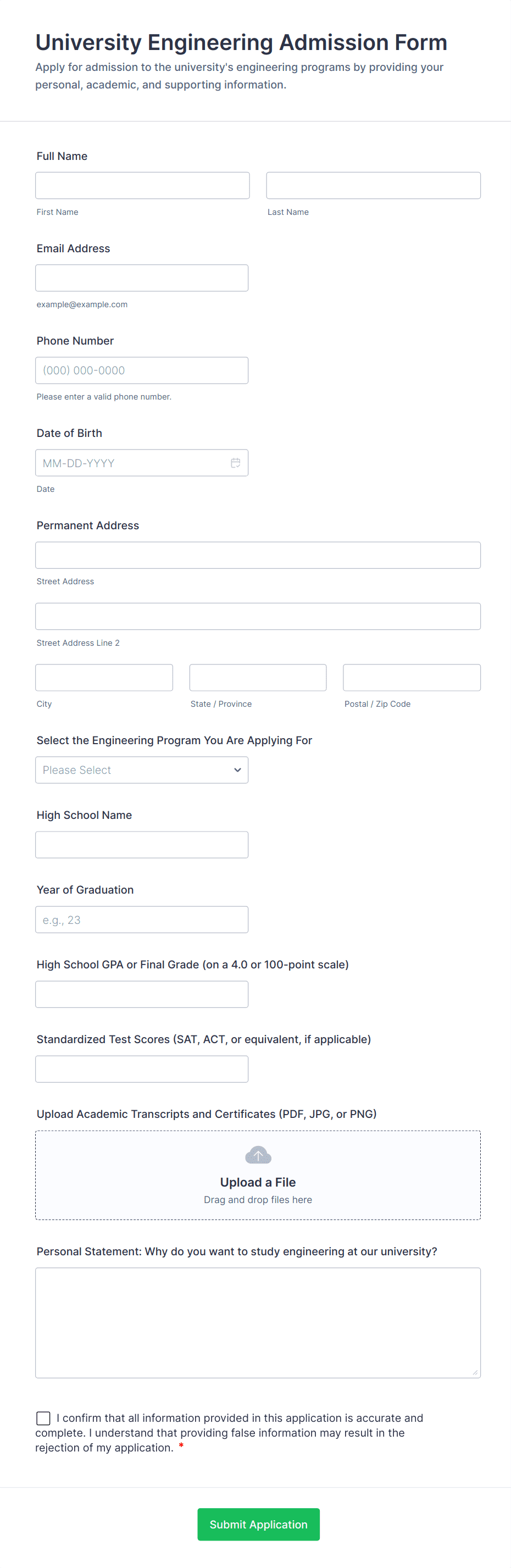Image resolution: width=511 pixels, height=1568 pixels.
Task: Click into the Phone Number field
Action: click(x=142, y=370)
